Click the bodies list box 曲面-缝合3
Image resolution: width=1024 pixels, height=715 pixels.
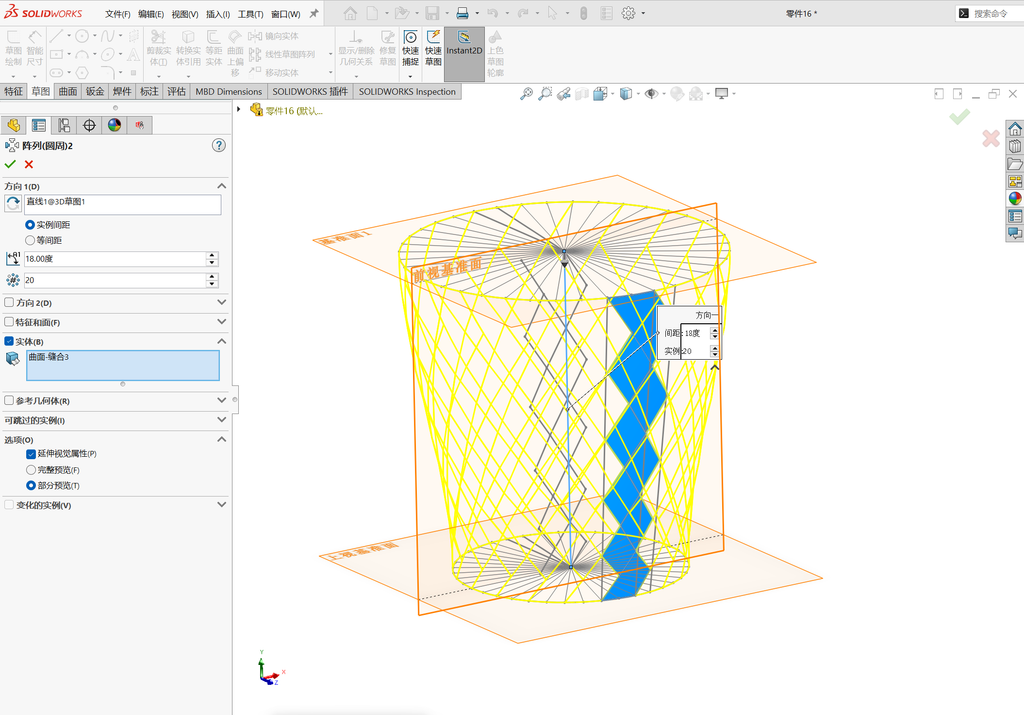(123, 366)
